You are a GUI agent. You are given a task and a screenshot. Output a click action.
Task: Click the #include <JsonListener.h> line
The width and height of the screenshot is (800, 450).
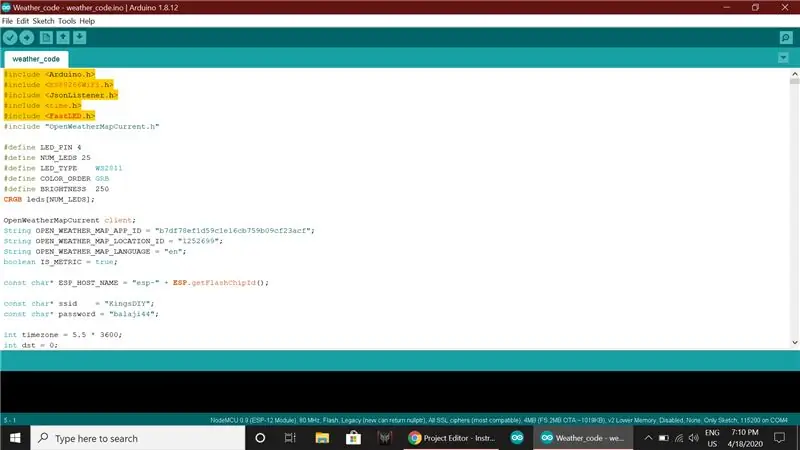point(61,95)
